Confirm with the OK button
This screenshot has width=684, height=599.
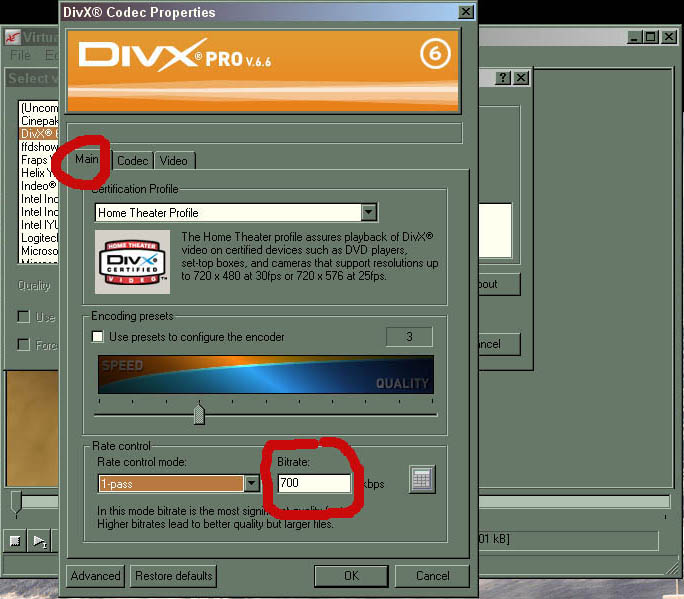pos(351,576)
